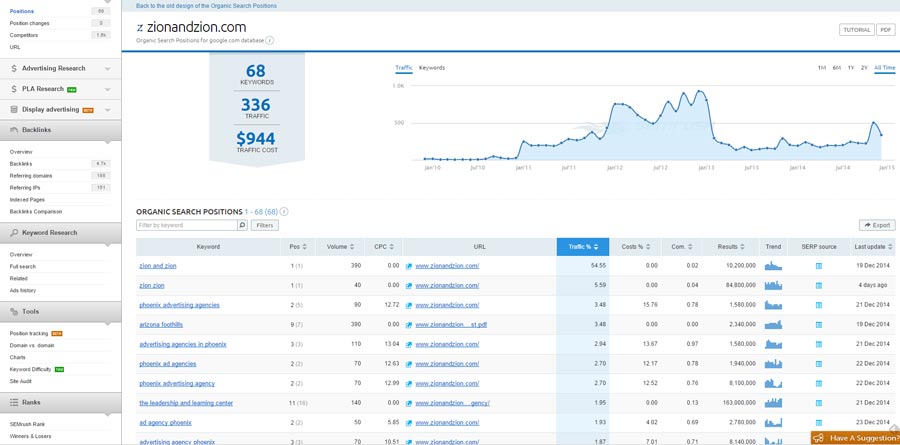Open trend chart for arizona foothills
The height and width of the screenshot is (445, 900).
pos(773,324)
